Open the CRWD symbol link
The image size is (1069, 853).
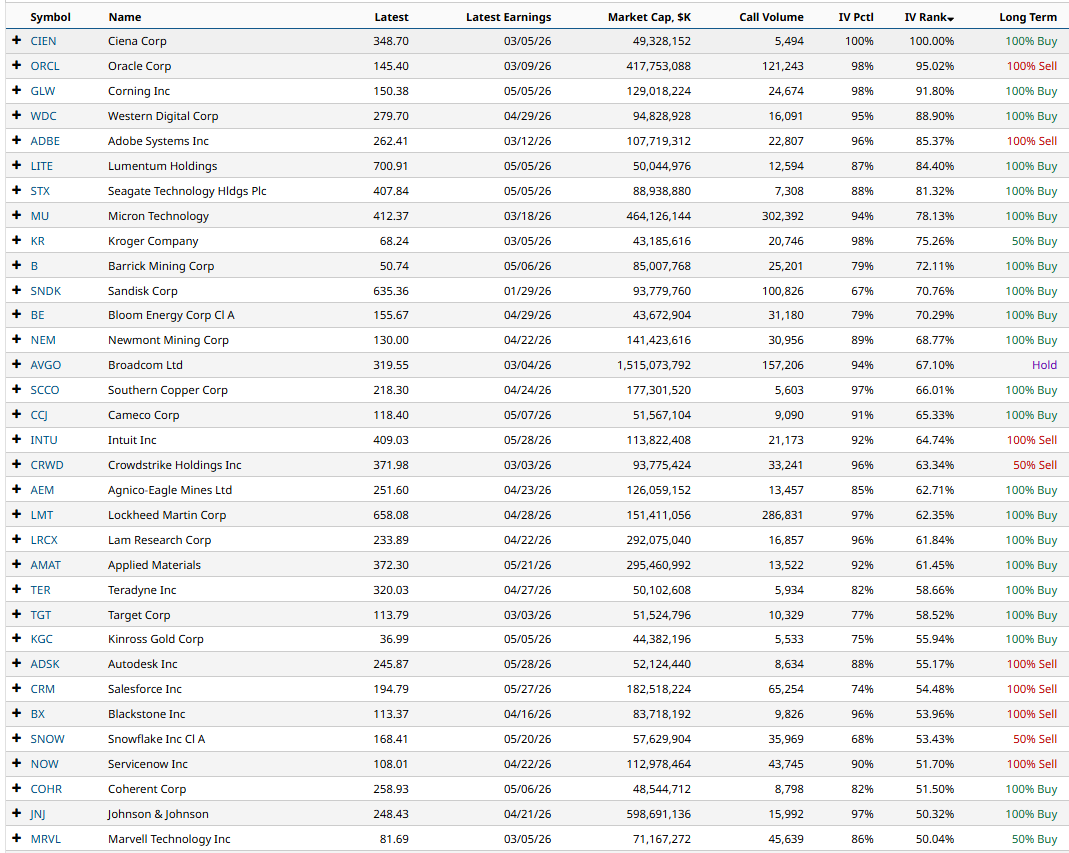click(x=47, y=465)
